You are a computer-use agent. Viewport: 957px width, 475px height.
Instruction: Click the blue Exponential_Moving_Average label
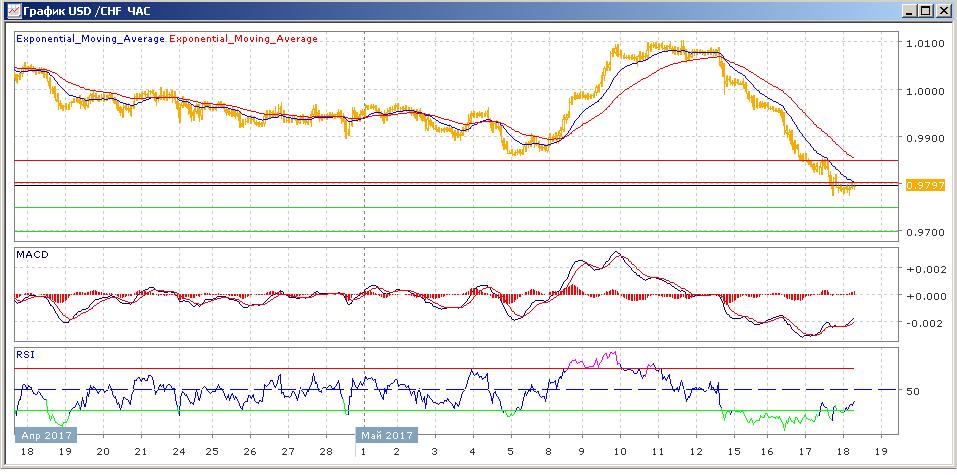pyautogui.click(x=90, y=38)
